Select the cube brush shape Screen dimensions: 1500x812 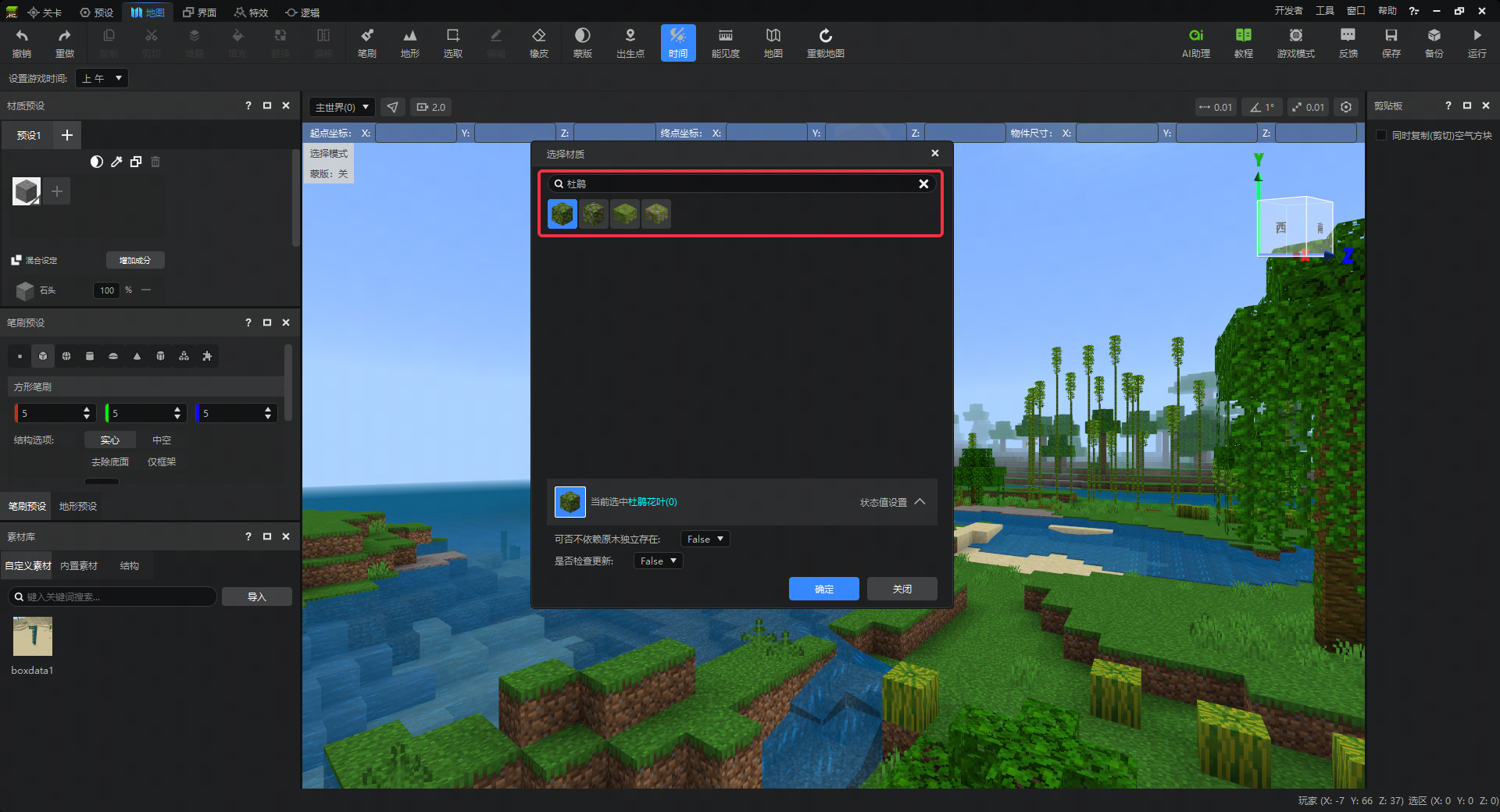(43, 356)
